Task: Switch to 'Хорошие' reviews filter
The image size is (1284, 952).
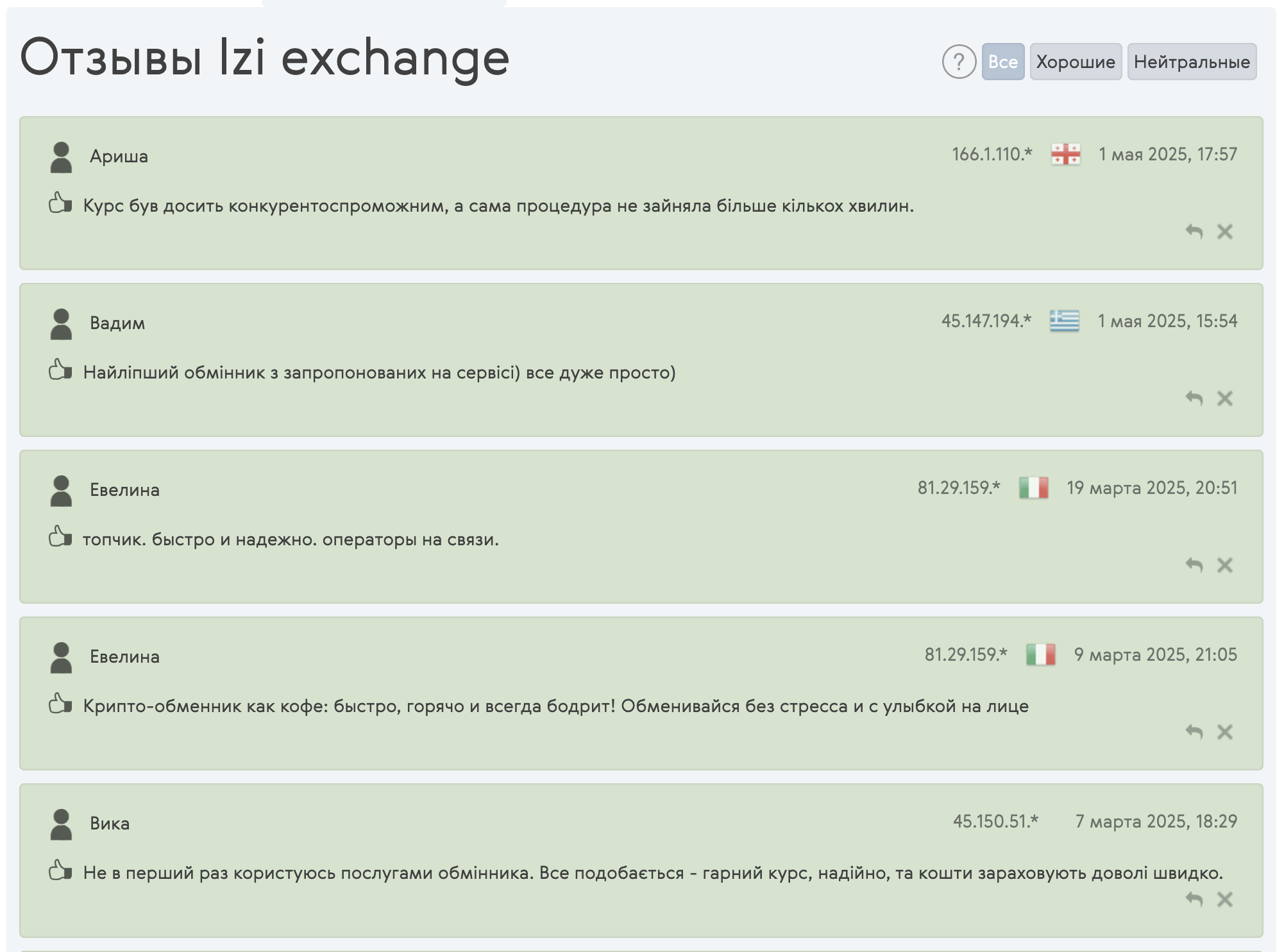Action: tap(1075, 62)
